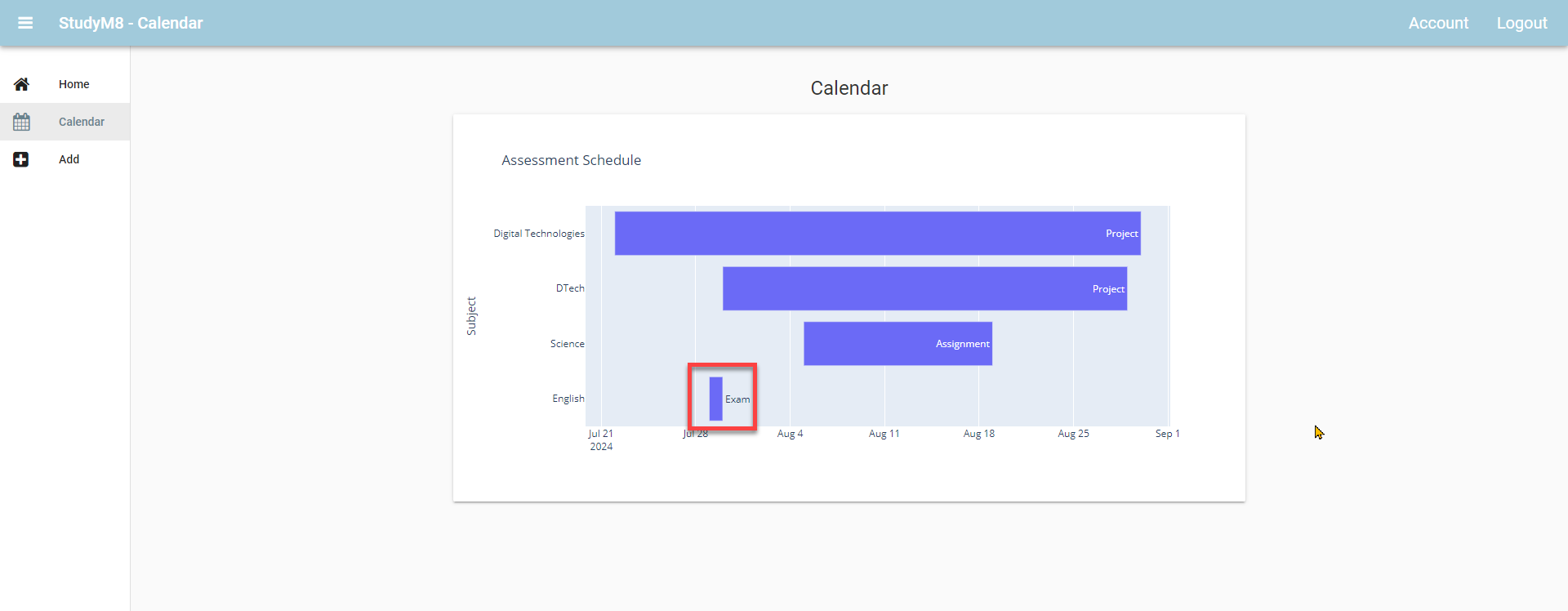Click the English Exam bar
This screenshot has width=1568, height=611.
716,399
